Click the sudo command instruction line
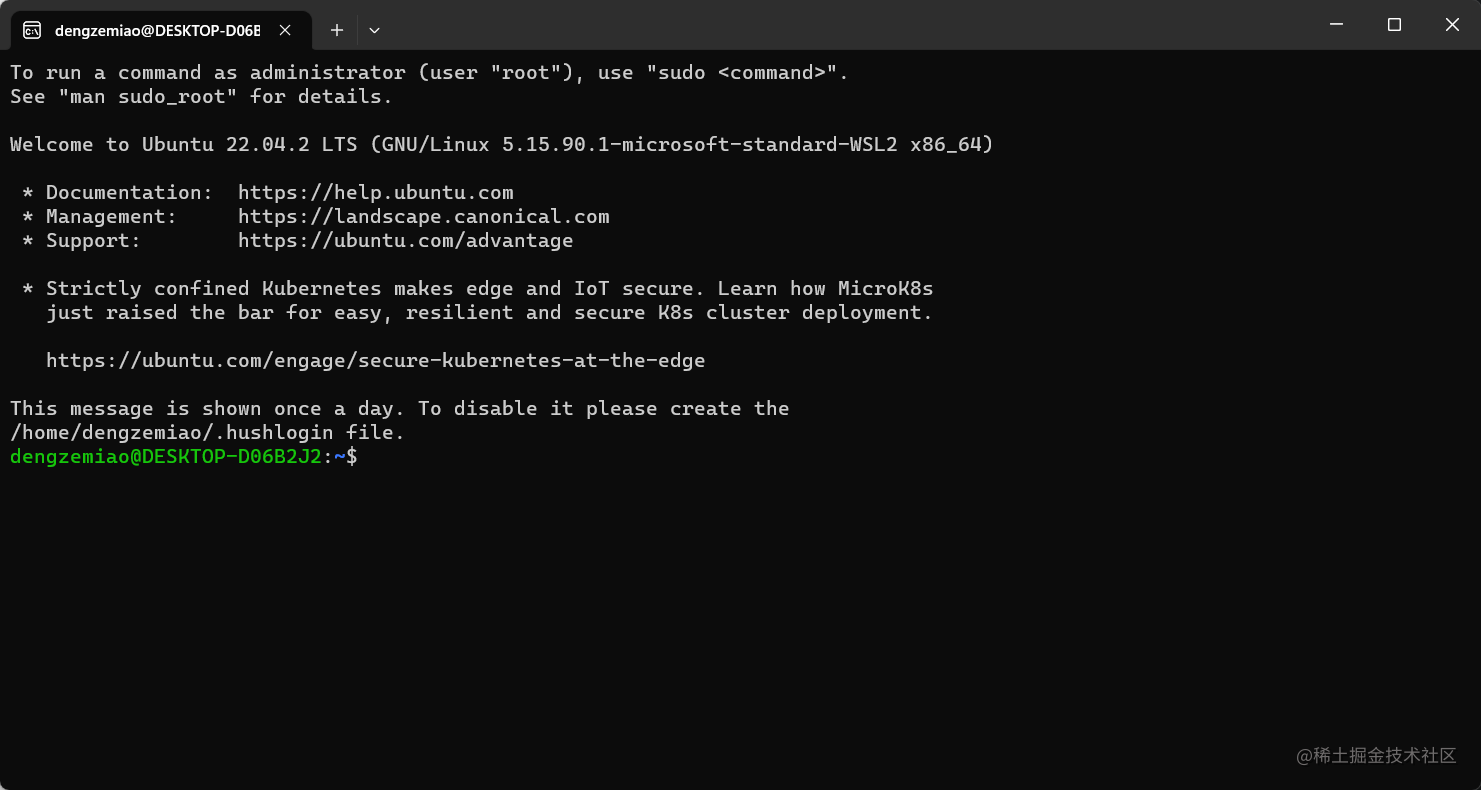 click(x=427, y=72)
